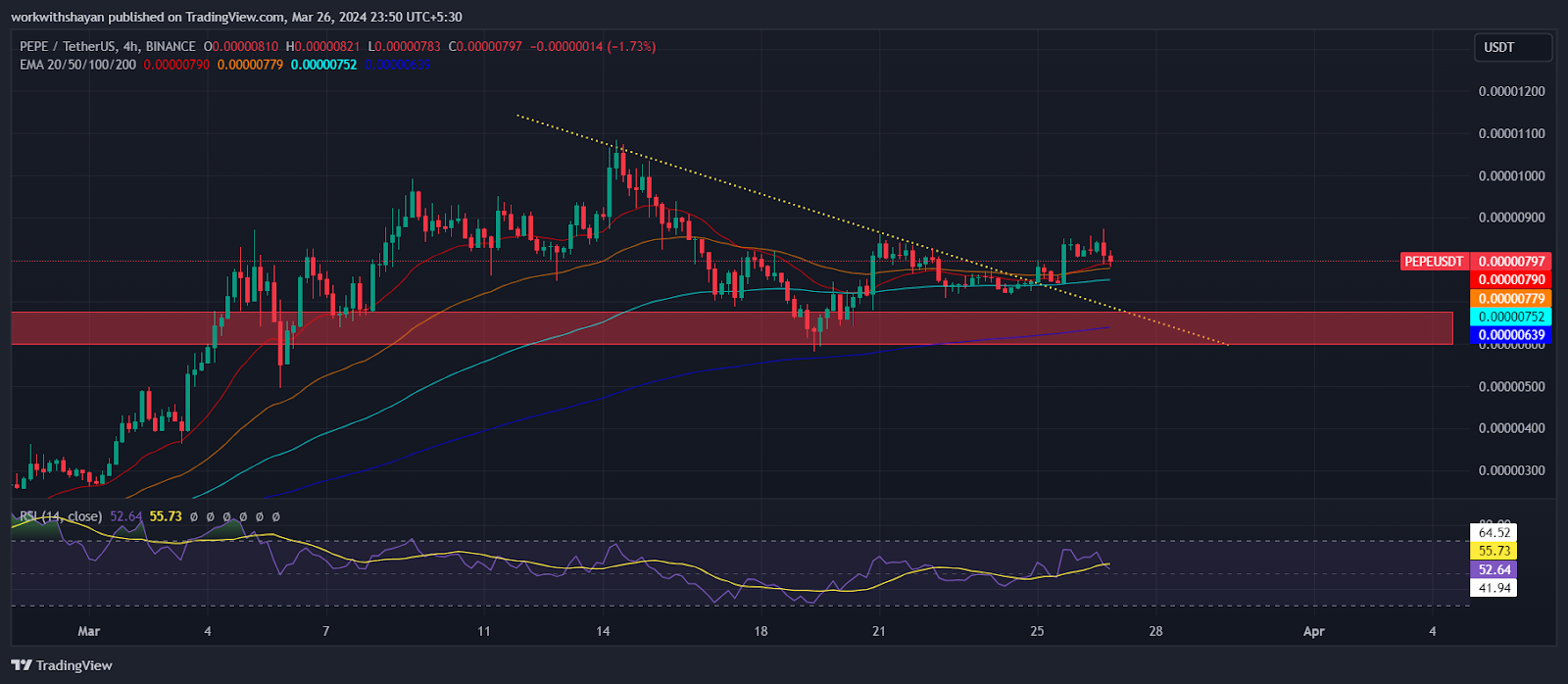Click the yellow RSI axis tag 55.73
Image resolution: width=1568 pixels, height=684 pixels.
coord(1494,552)
